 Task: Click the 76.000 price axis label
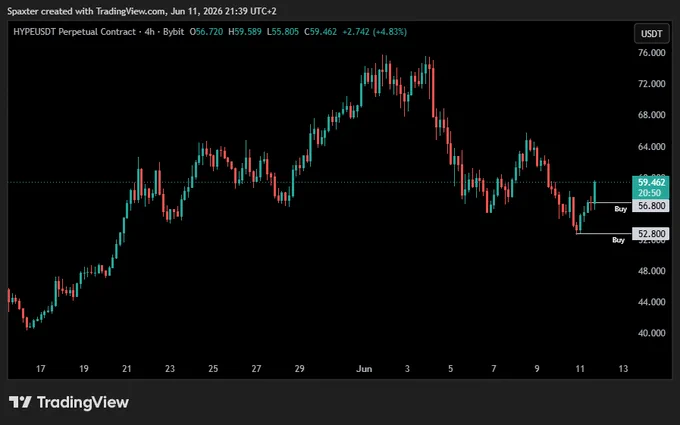[651, 52]
